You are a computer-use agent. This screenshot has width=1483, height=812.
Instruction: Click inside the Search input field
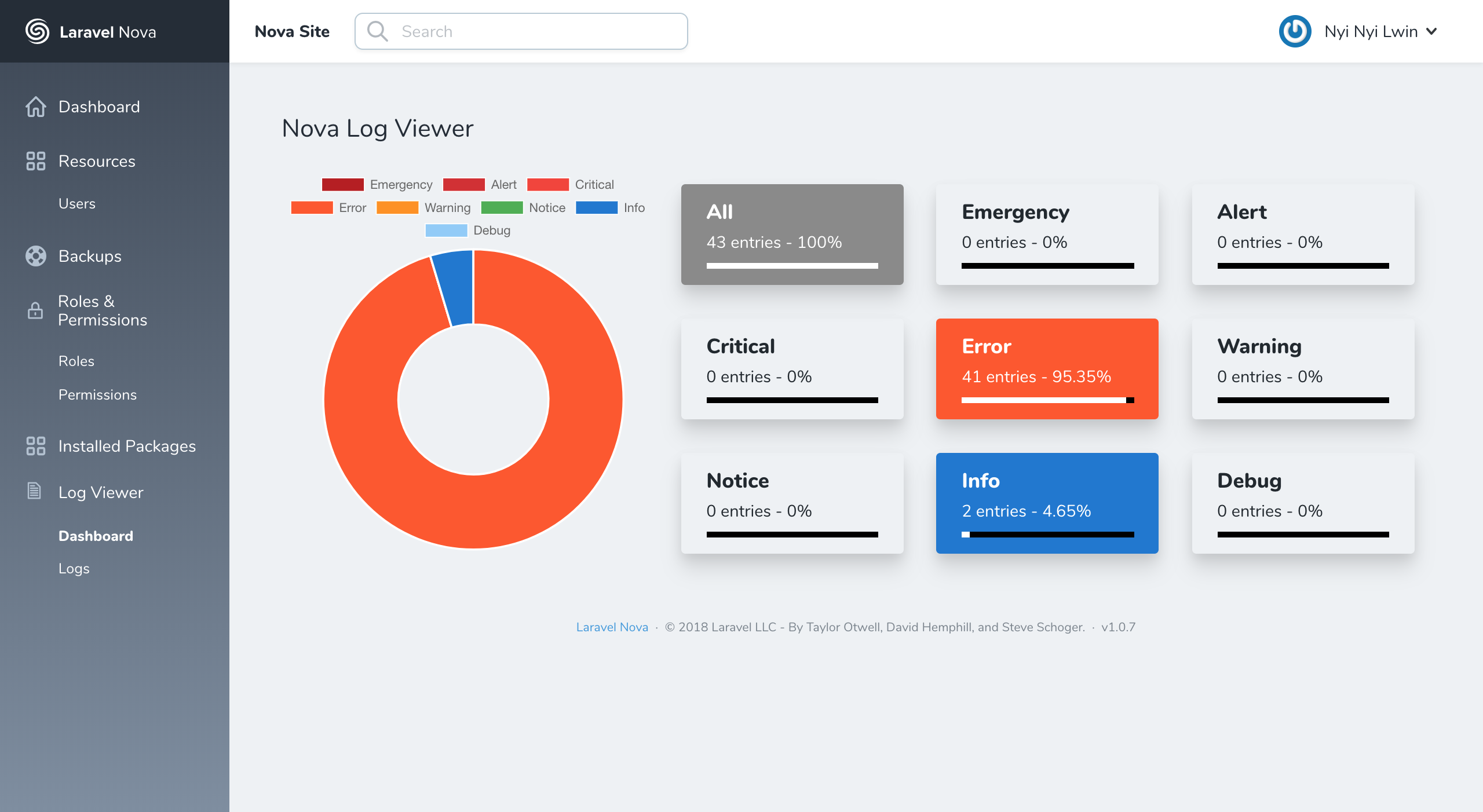pyautogui.click(x=521, y=31)
